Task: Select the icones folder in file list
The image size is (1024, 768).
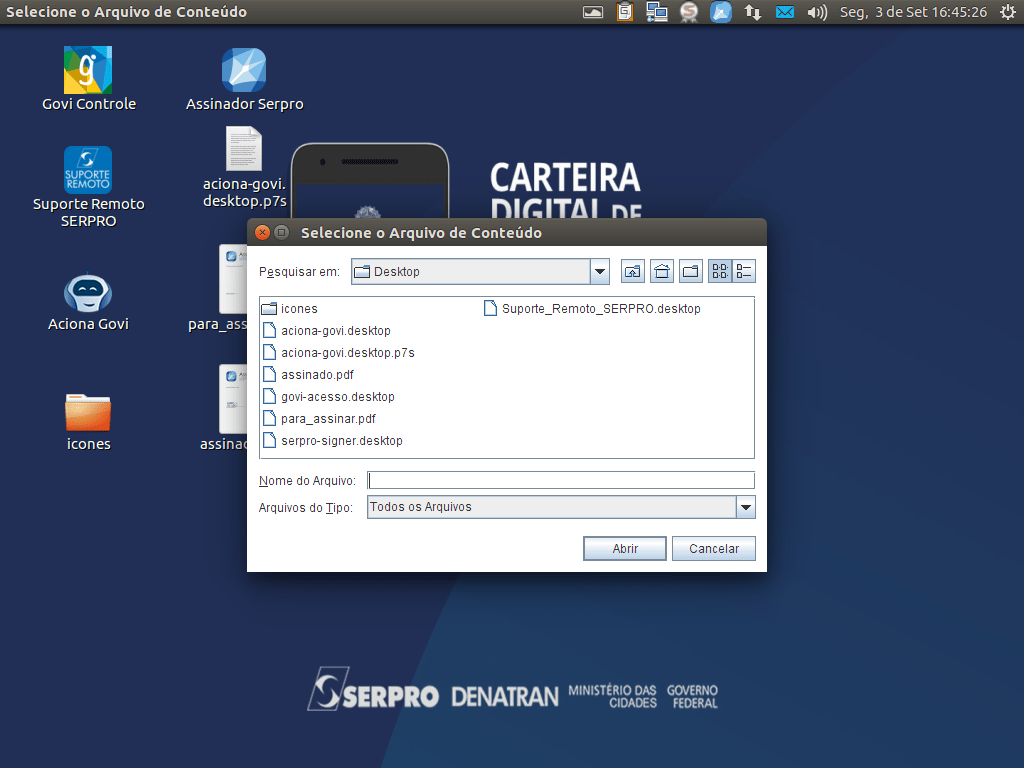Action: tap(290, 309)
